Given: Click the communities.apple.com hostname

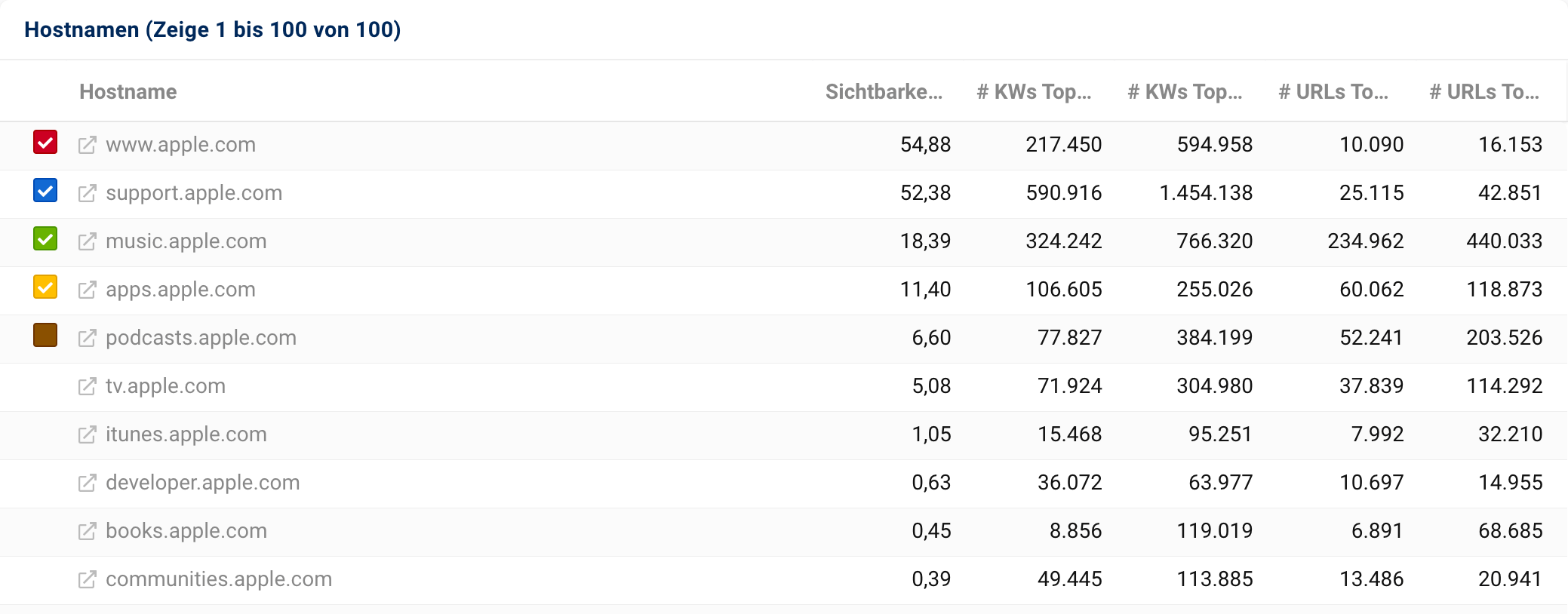Looking at the screenshot, I should (x=219, y=579).
